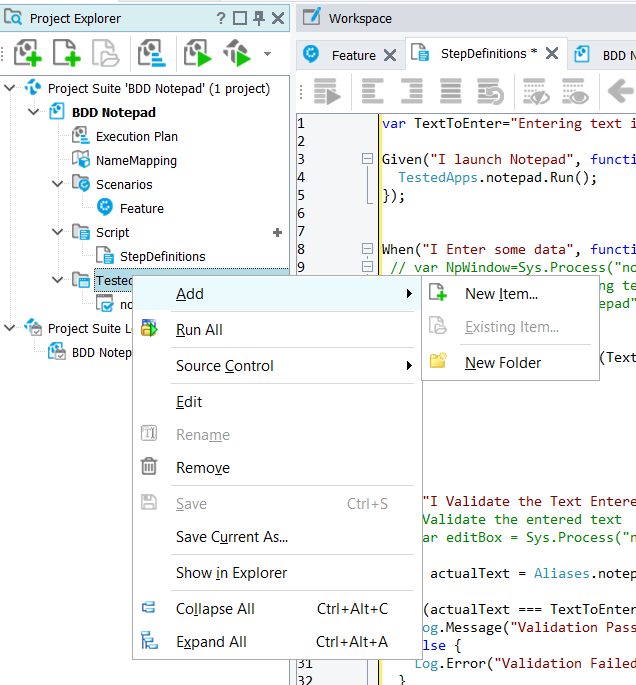
Task: Click the Run project suite toolbar icon
Action: [x=237, y=53]
